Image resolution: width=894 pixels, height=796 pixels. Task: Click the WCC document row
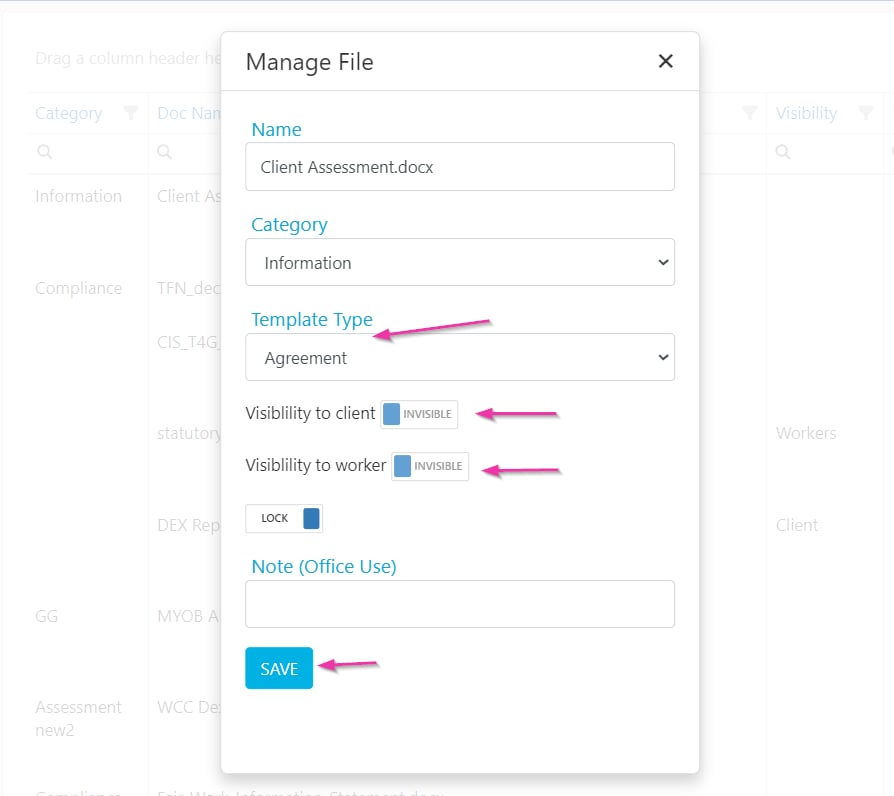(x=189, y=708)
